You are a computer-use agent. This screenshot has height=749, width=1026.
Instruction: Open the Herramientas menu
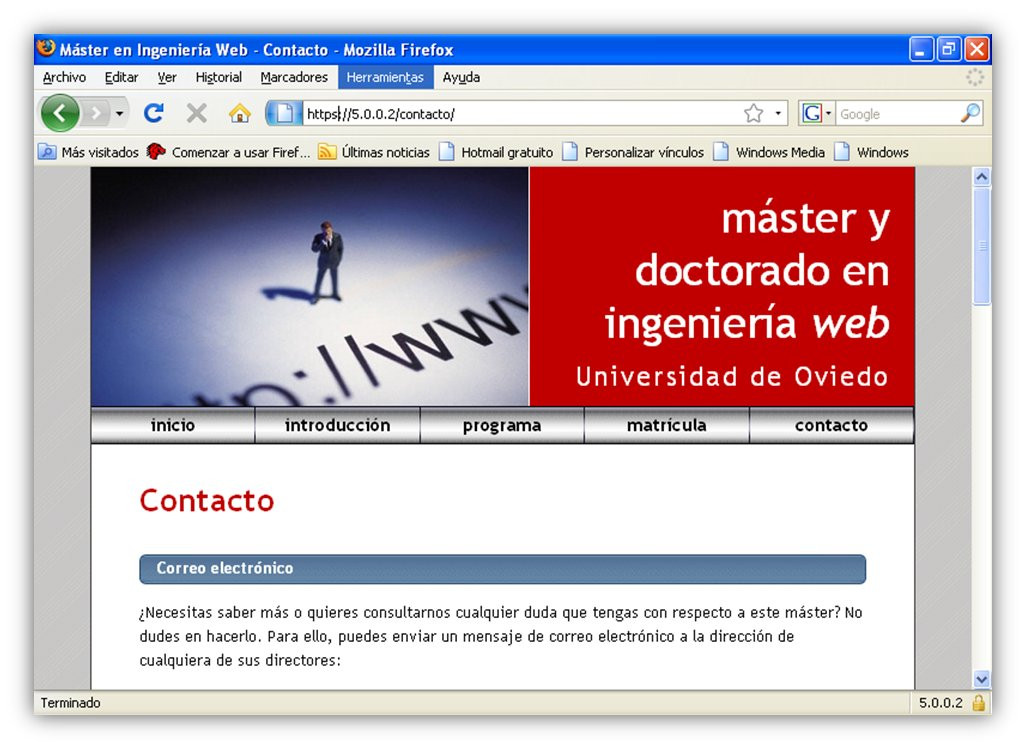(385, 77)
